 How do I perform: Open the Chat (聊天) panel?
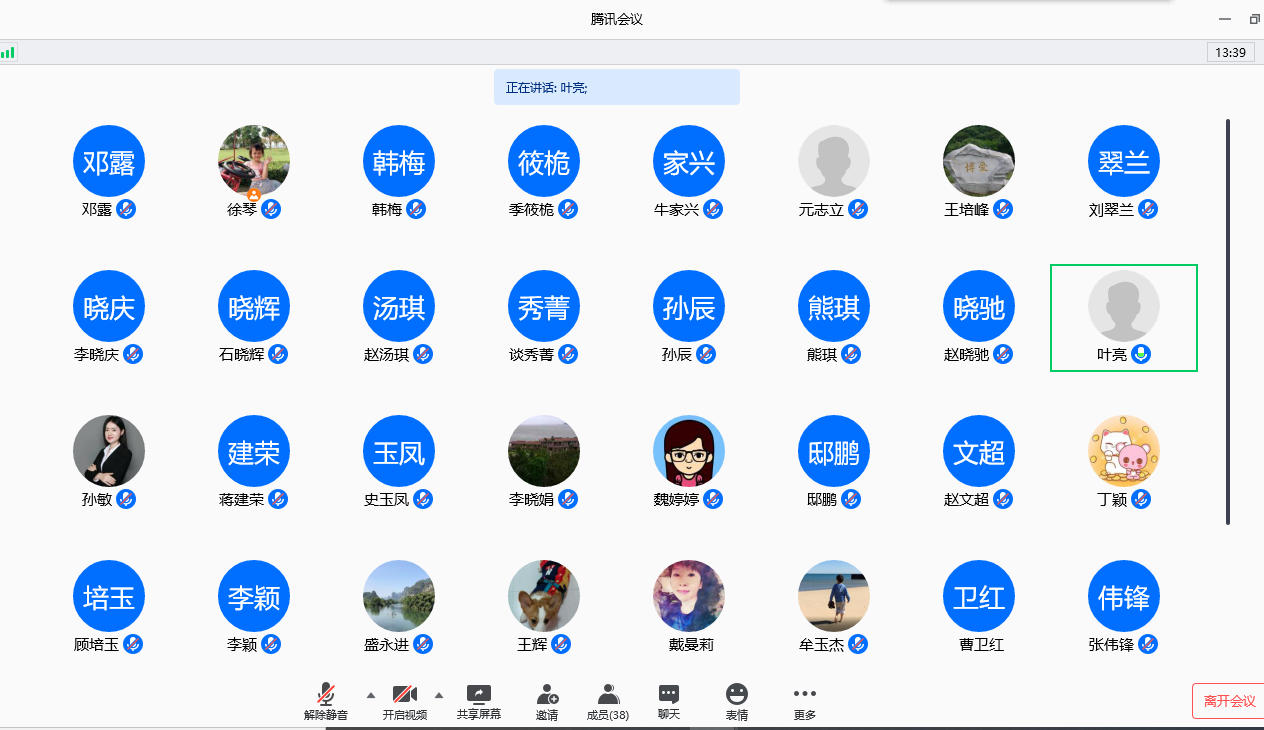[x=669, y=695]
